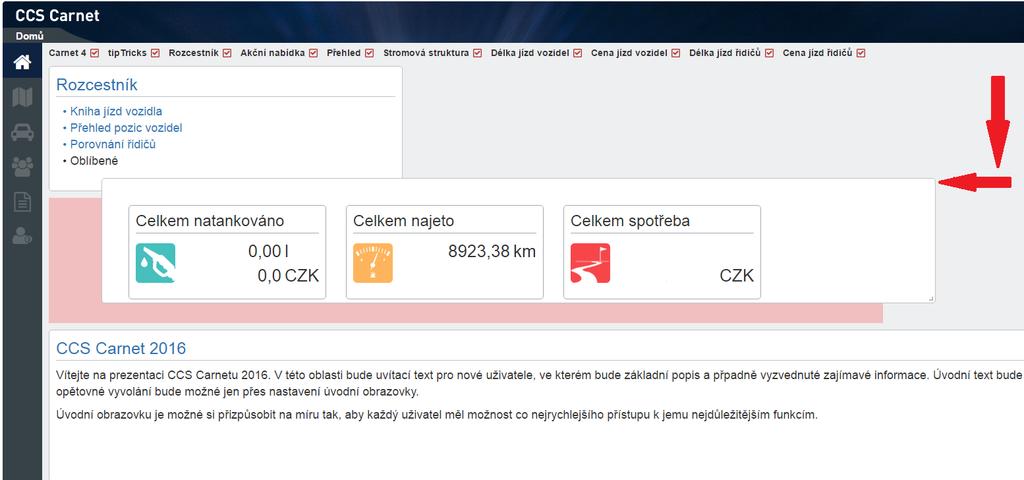Toggle the Carnet 4 checkbox
This screenshot has width=1024, height=480.
pyautogui.click(x=95, y=54)
